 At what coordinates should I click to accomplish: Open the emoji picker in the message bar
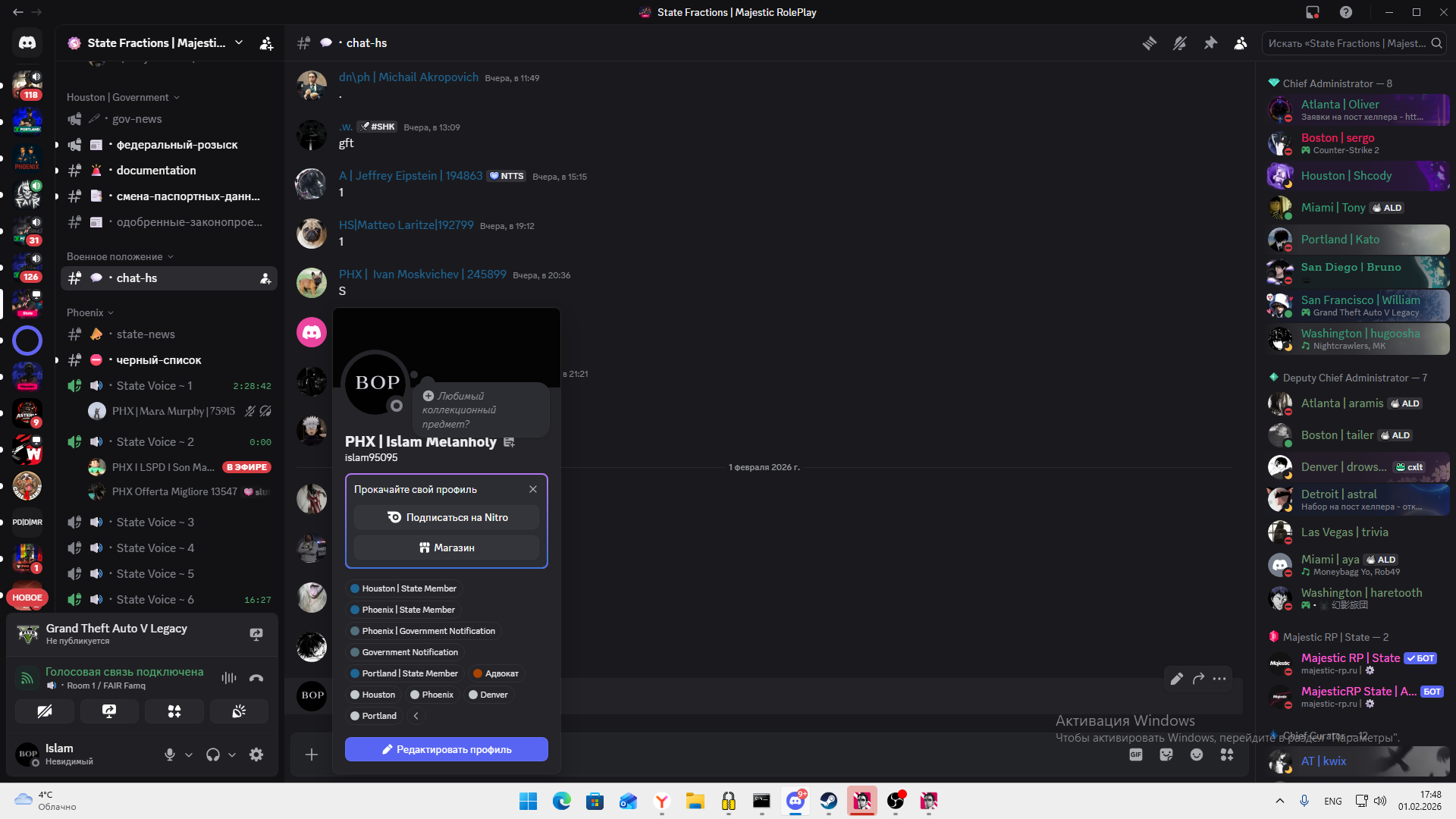click(x=1197, y=755)
